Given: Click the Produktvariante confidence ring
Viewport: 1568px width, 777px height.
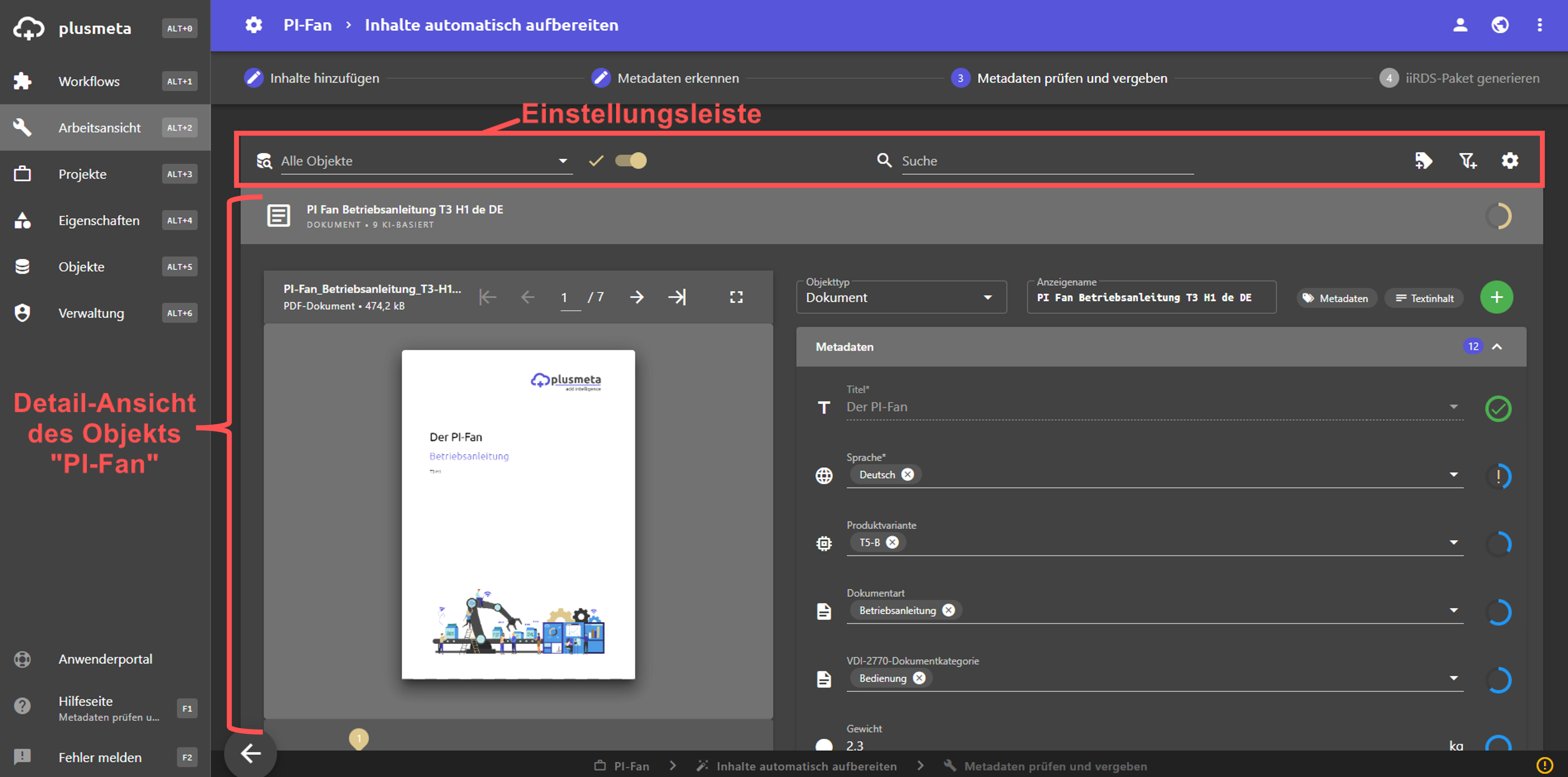Looking at the screenshot, I should 1498,545.
